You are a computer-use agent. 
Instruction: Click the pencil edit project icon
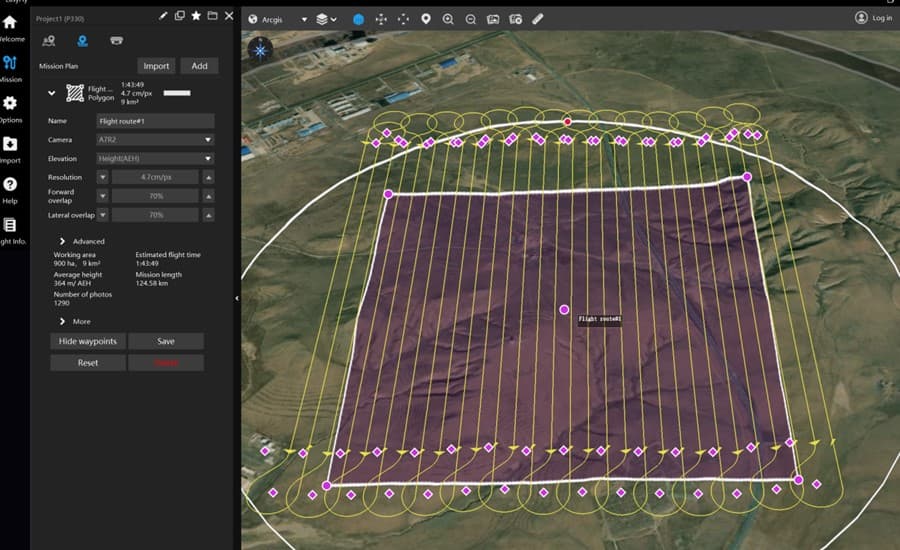pos(163,16)
